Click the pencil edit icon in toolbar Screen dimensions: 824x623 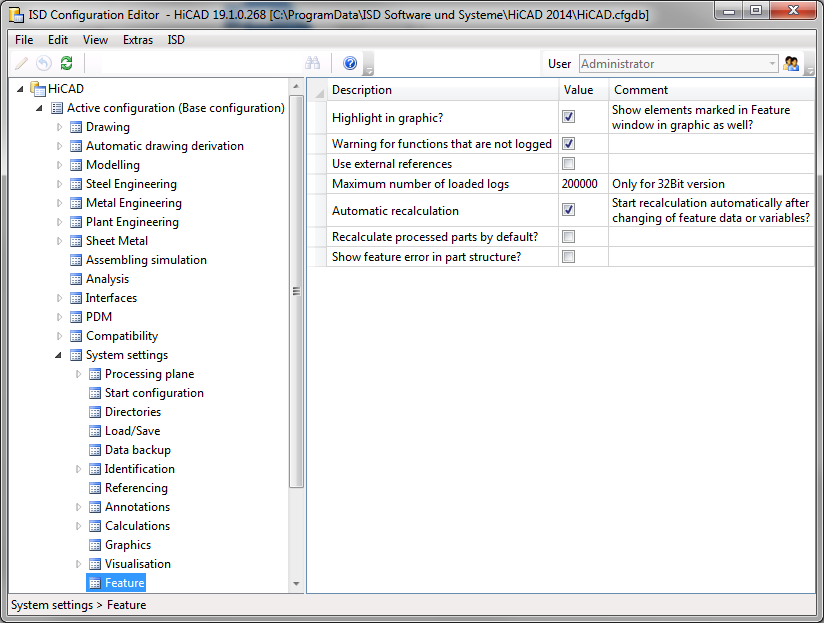(21, 63)
